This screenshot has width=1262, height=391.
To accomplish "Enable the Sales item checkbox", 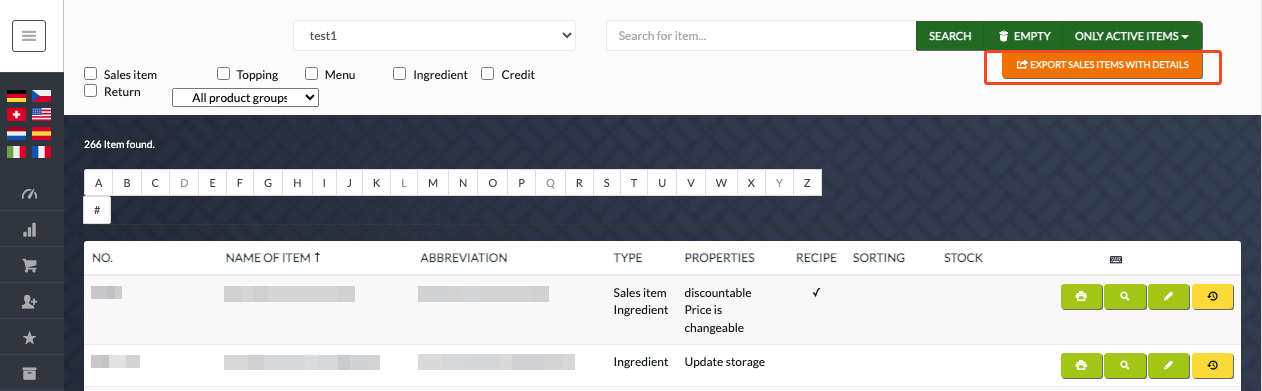I will pyautogui.click(x=91, y=73).
